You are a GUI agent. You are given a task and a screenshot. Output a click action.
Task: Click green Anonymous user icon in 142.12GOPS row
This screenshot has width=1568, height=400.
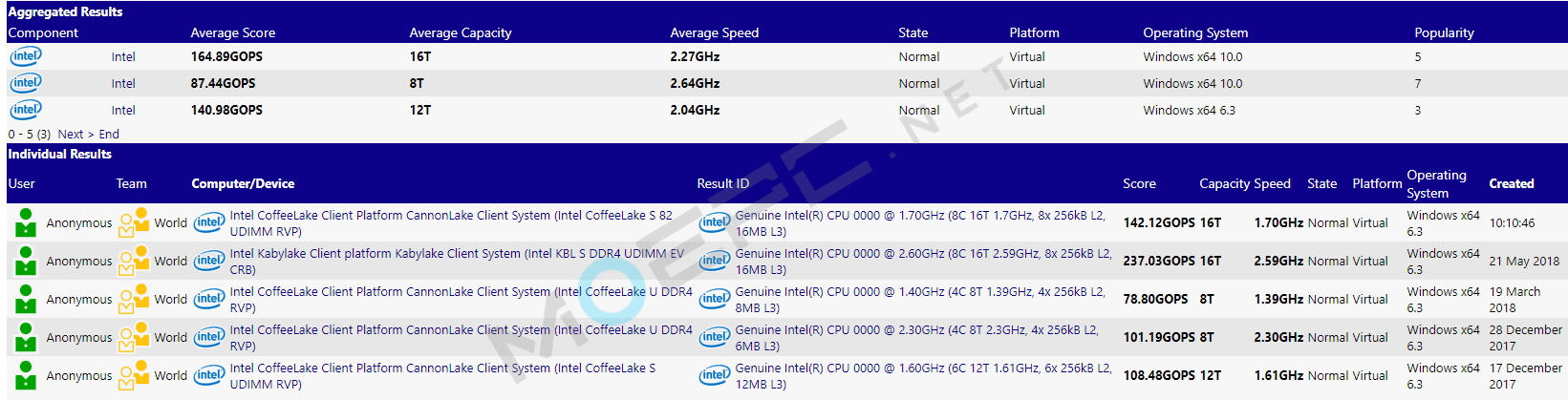(x=26, y=222)
